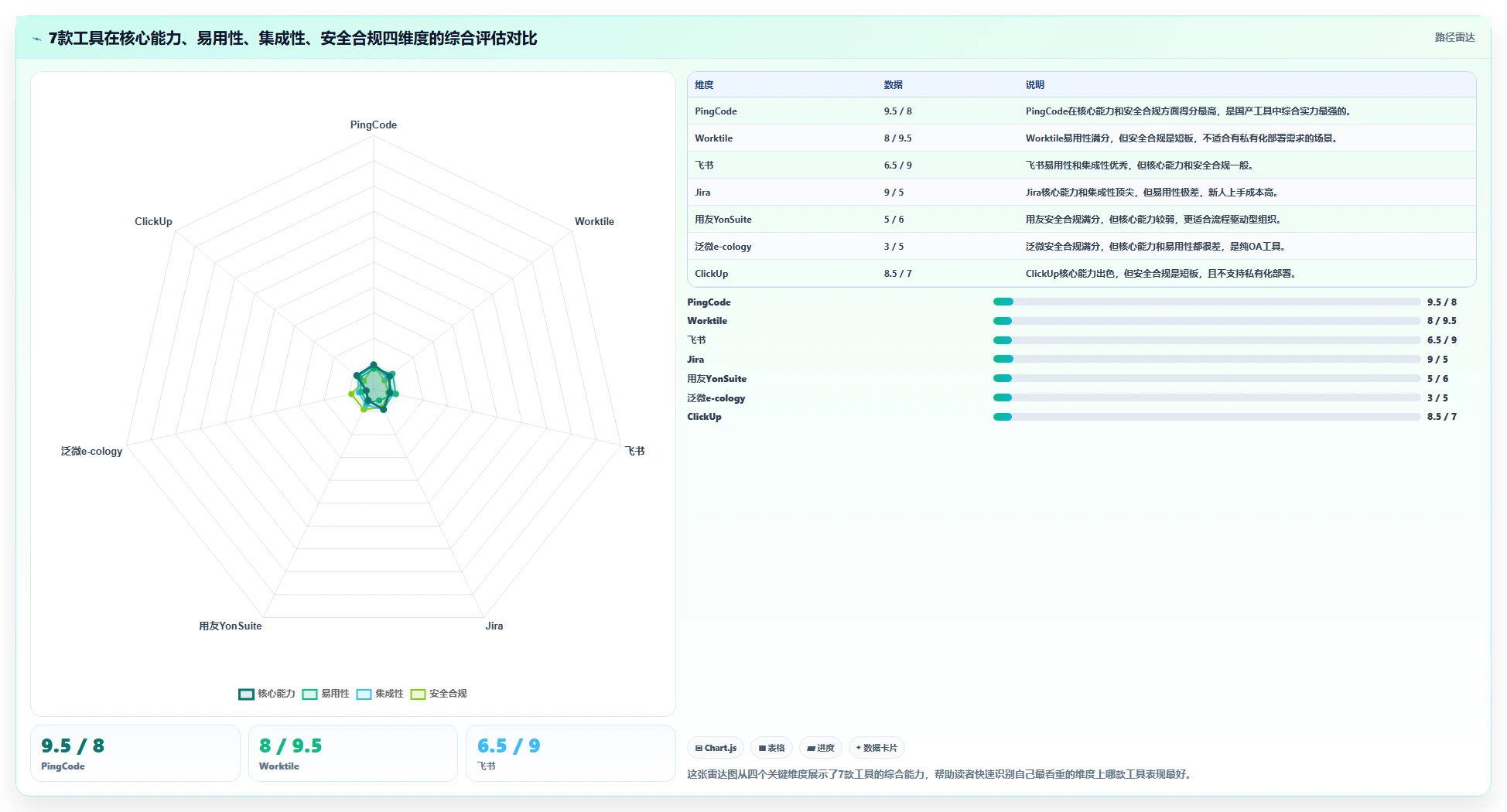Viewport: 1507px width, 812px height.
Task: Toggle the 核心能力 legend item
Action: pyautogui.click(x=267, y=694)
